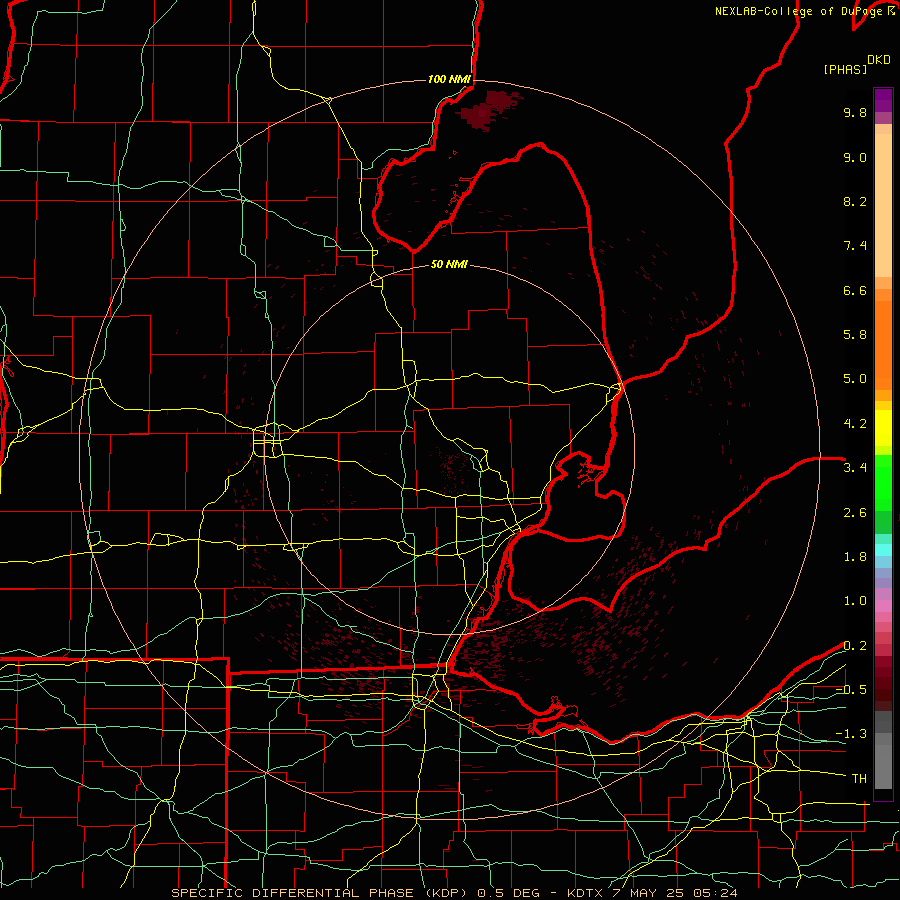This screenshot has width=900, height=900.
Task: Select the 4.2 scale value
Action: (x=855, y=424)
